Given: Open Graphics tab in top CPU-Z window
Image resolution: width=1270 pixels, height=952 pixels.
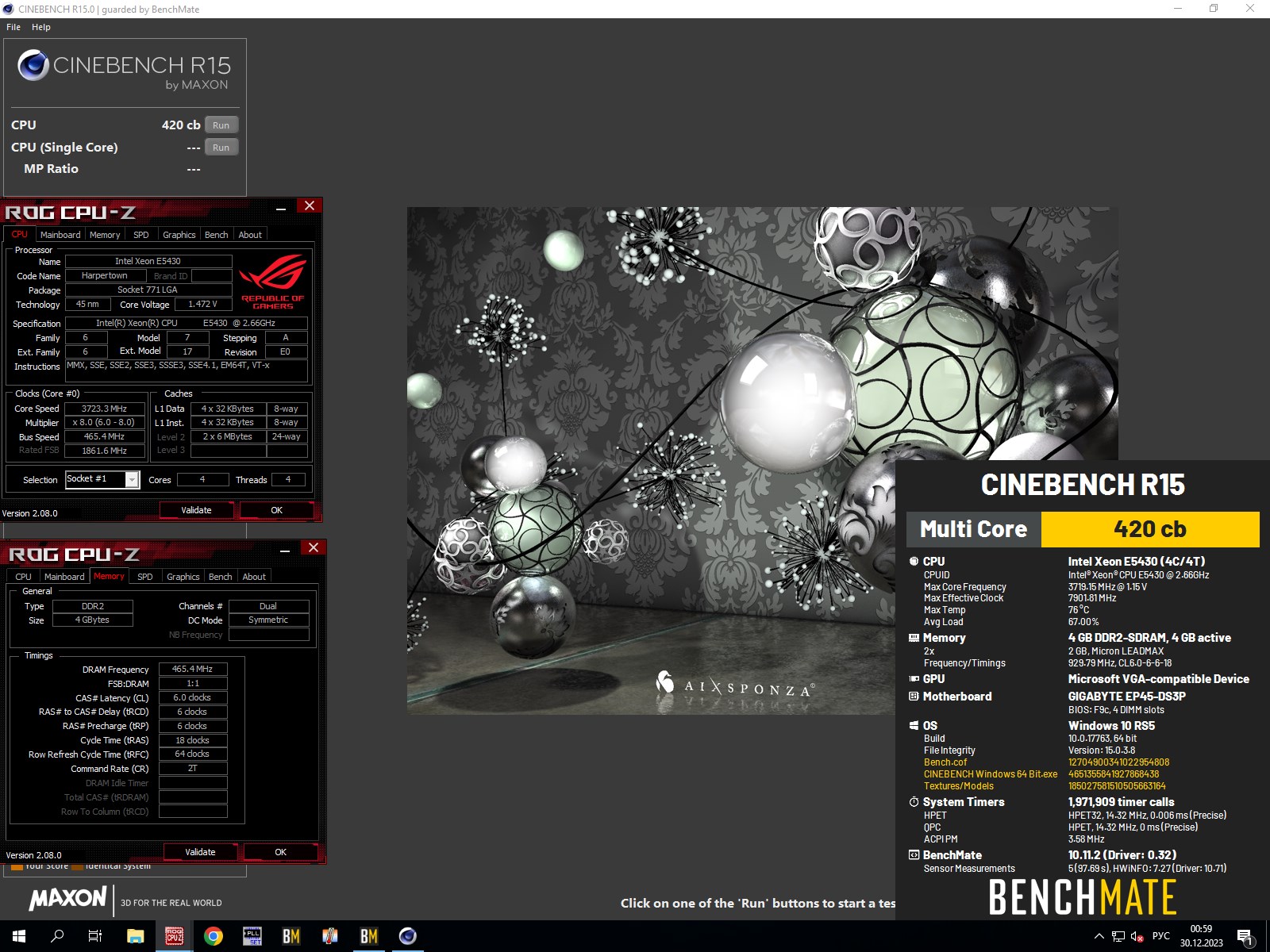Looking at the screenshot, I should [179, 235].
